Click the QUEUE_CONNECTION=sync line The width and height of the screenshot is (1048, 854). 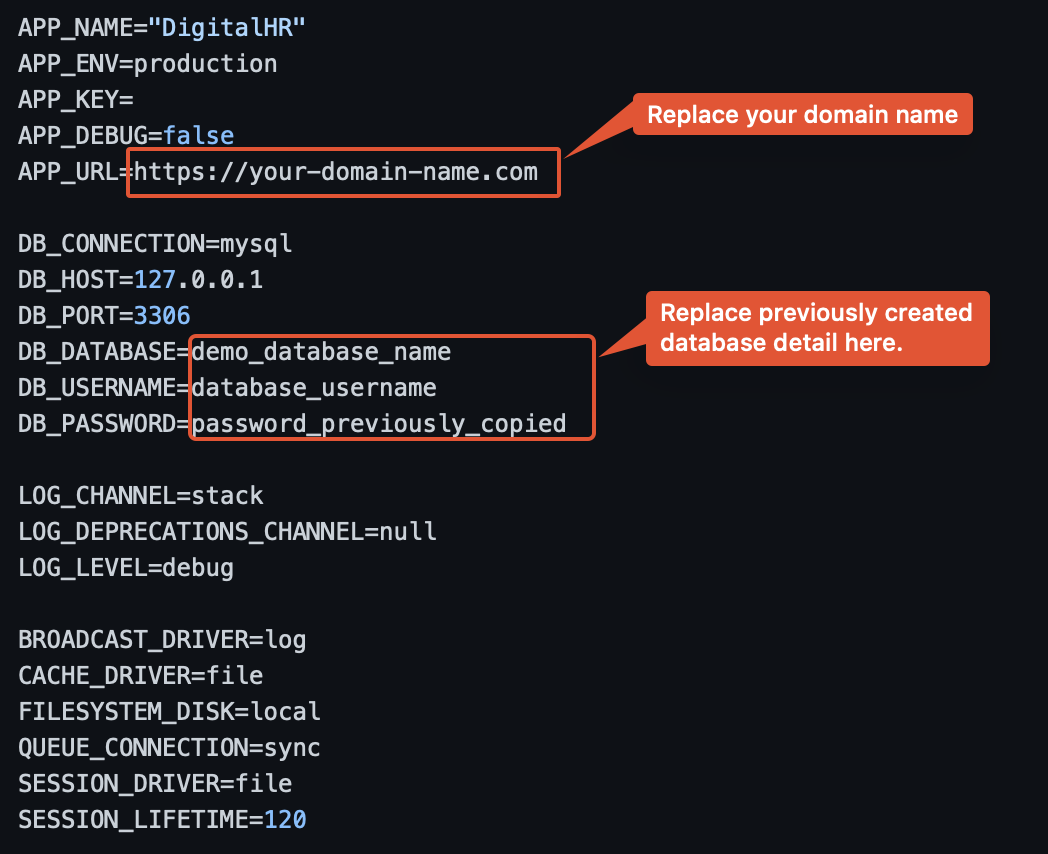click(169, 748)
